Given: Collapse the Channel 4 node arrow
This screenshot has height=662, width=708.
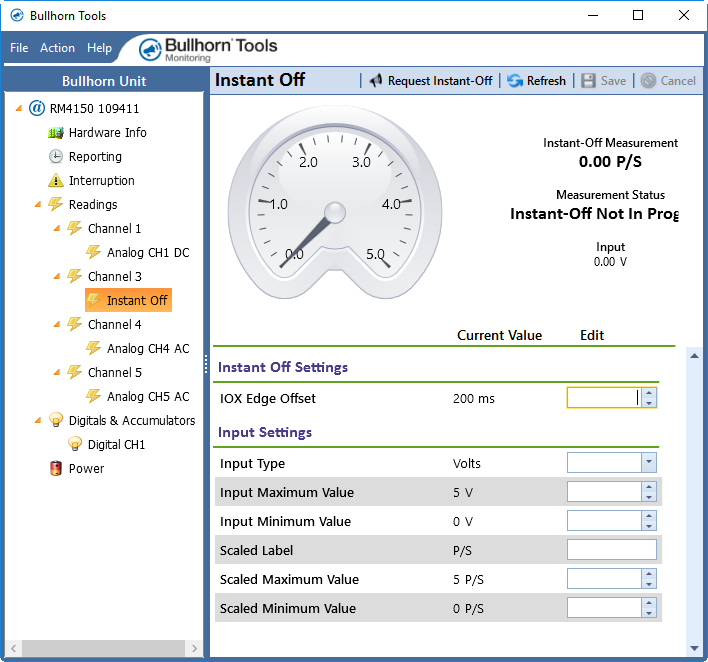Looking at the screenshot, I should [57, 325].
